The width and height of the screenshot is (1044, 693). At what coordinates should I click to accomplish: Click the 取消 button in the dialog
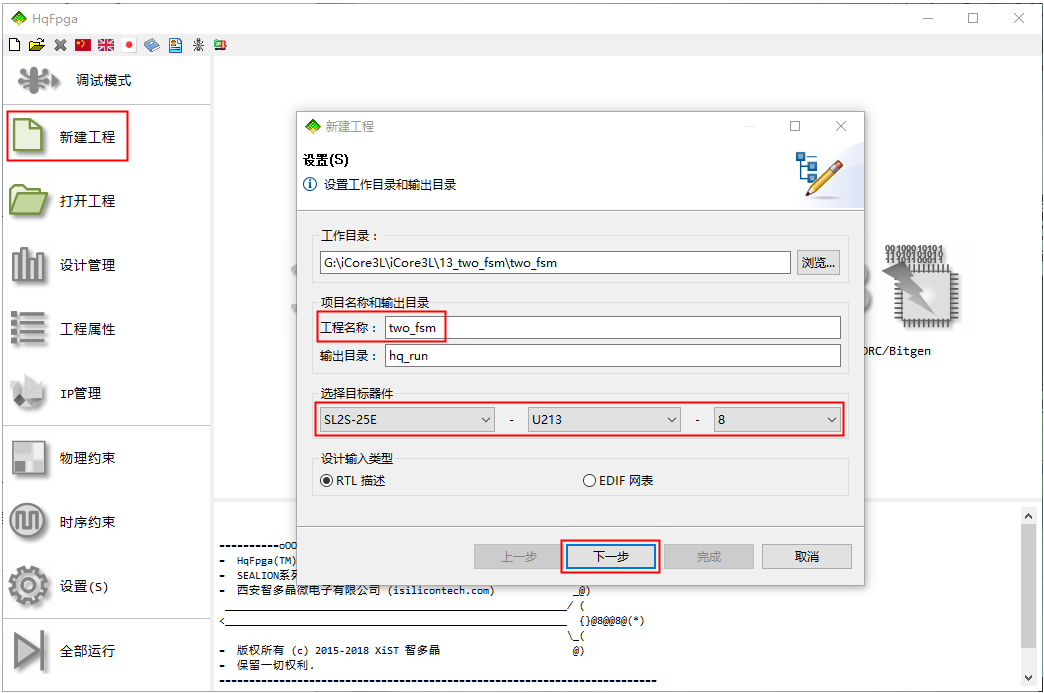(x=806, y=557)
